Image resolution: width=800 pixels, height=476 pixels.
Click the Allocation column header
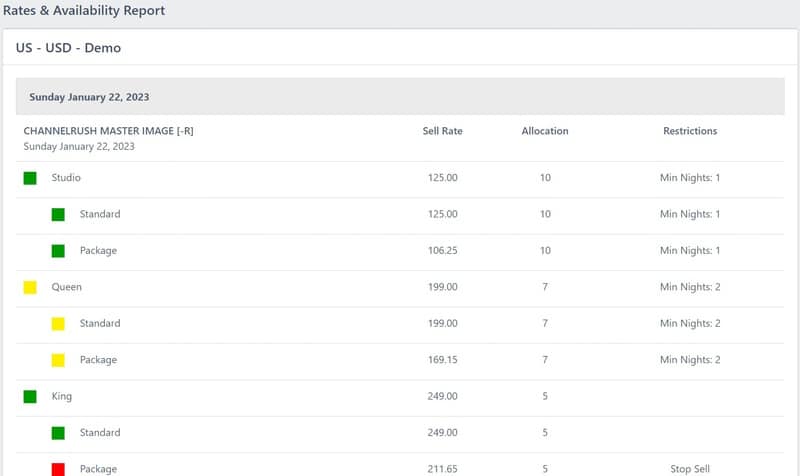tap(545, 131)
